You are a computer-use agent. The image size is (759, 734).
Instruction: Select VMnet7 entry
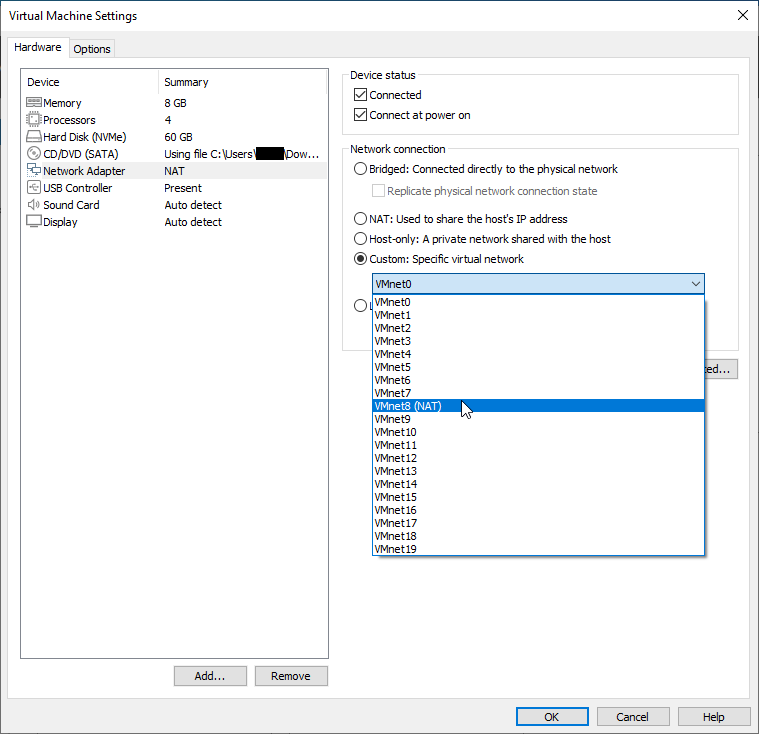538,393
